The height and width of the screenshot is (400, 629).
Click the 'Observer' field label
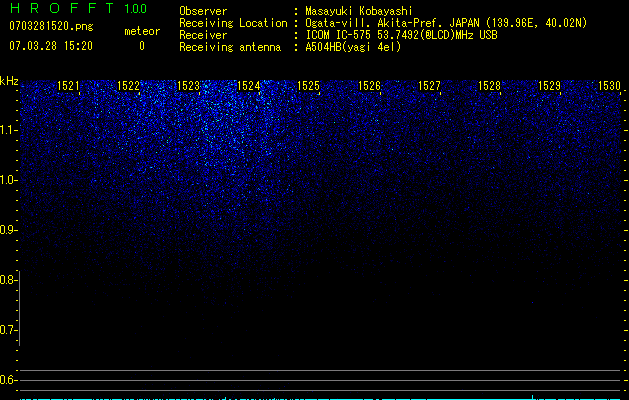[x=203, y=11]
